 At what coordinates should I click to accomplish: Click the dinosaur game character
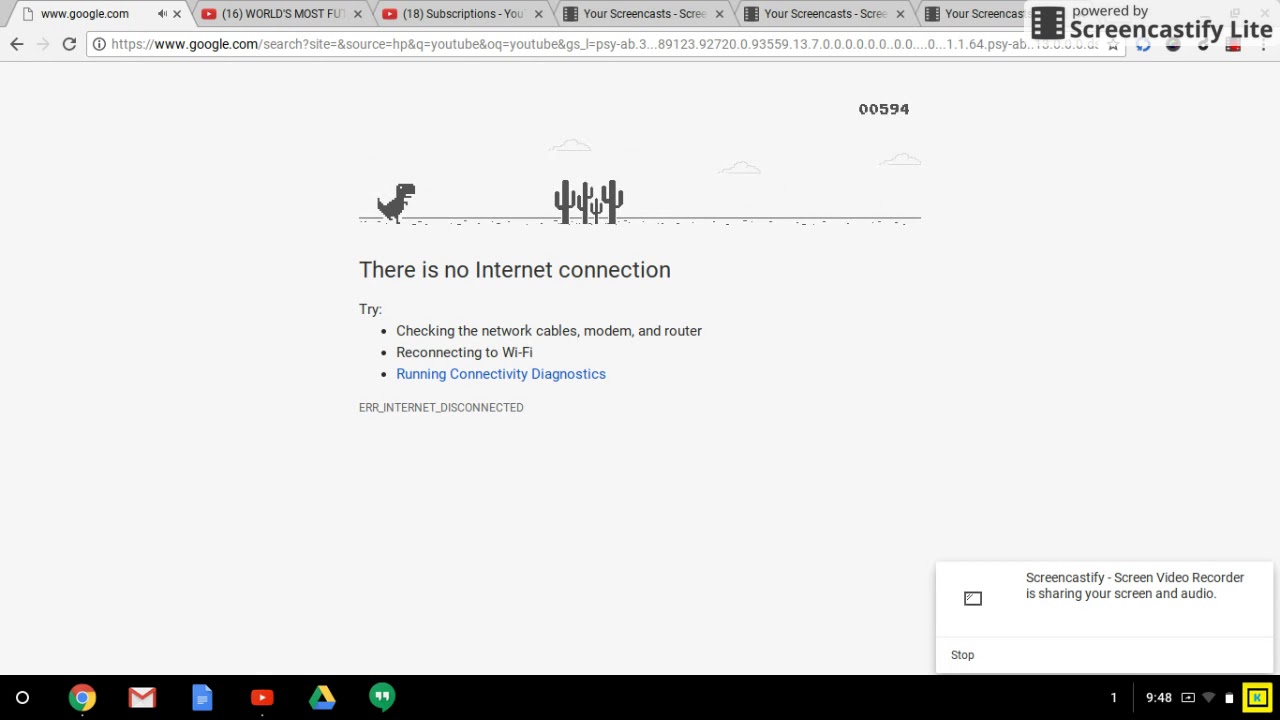[x=396, y=202]
